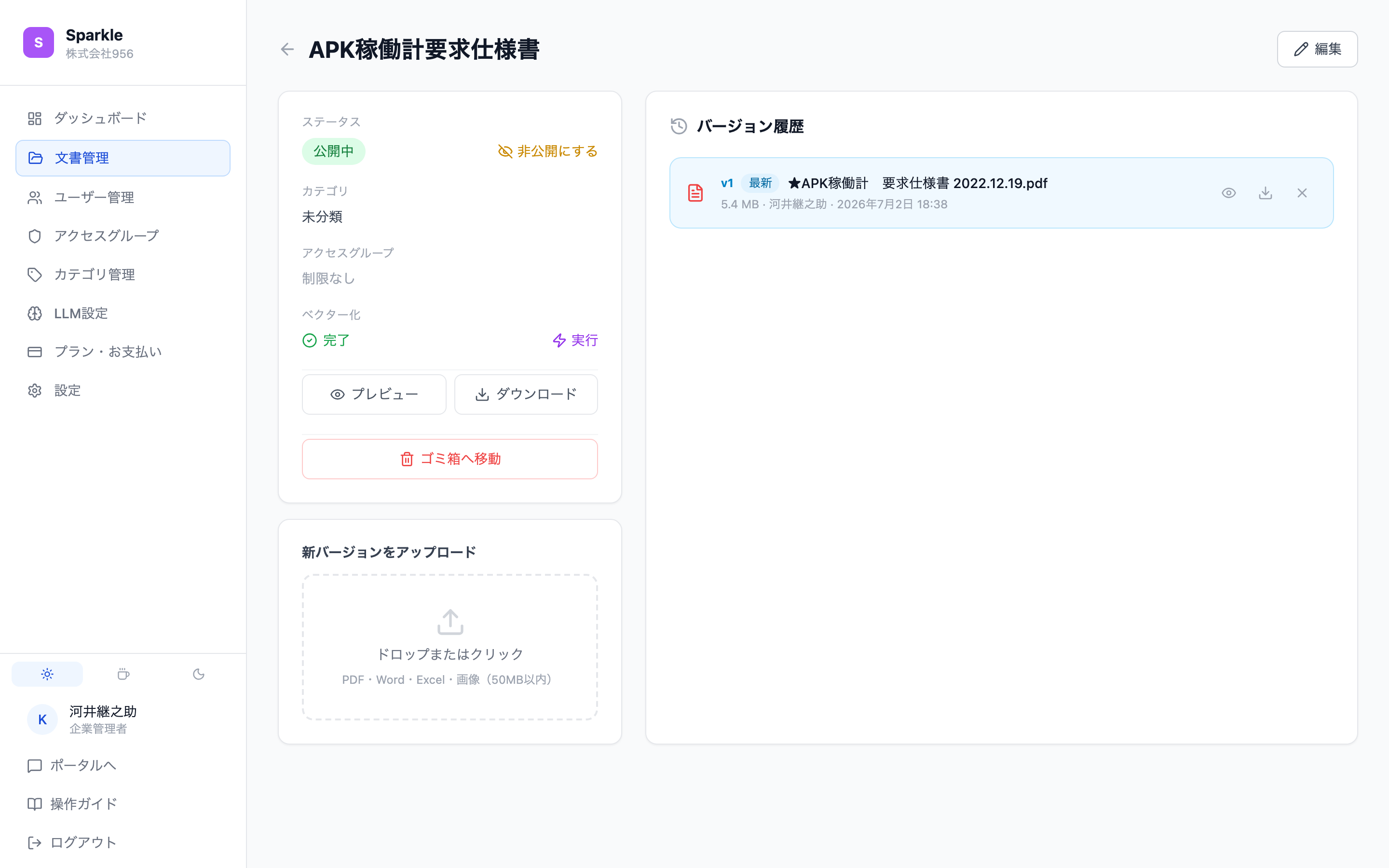
Task: Click the version metadata 5.4 MB line
Action: pyautogui.click(x=834, y=204)
